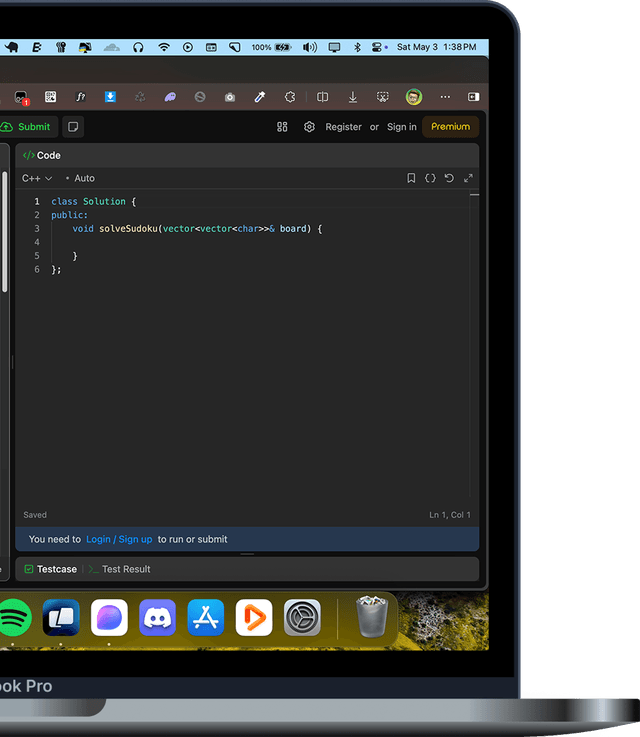Click the 'class Solution' code line

tap(94, 201)
